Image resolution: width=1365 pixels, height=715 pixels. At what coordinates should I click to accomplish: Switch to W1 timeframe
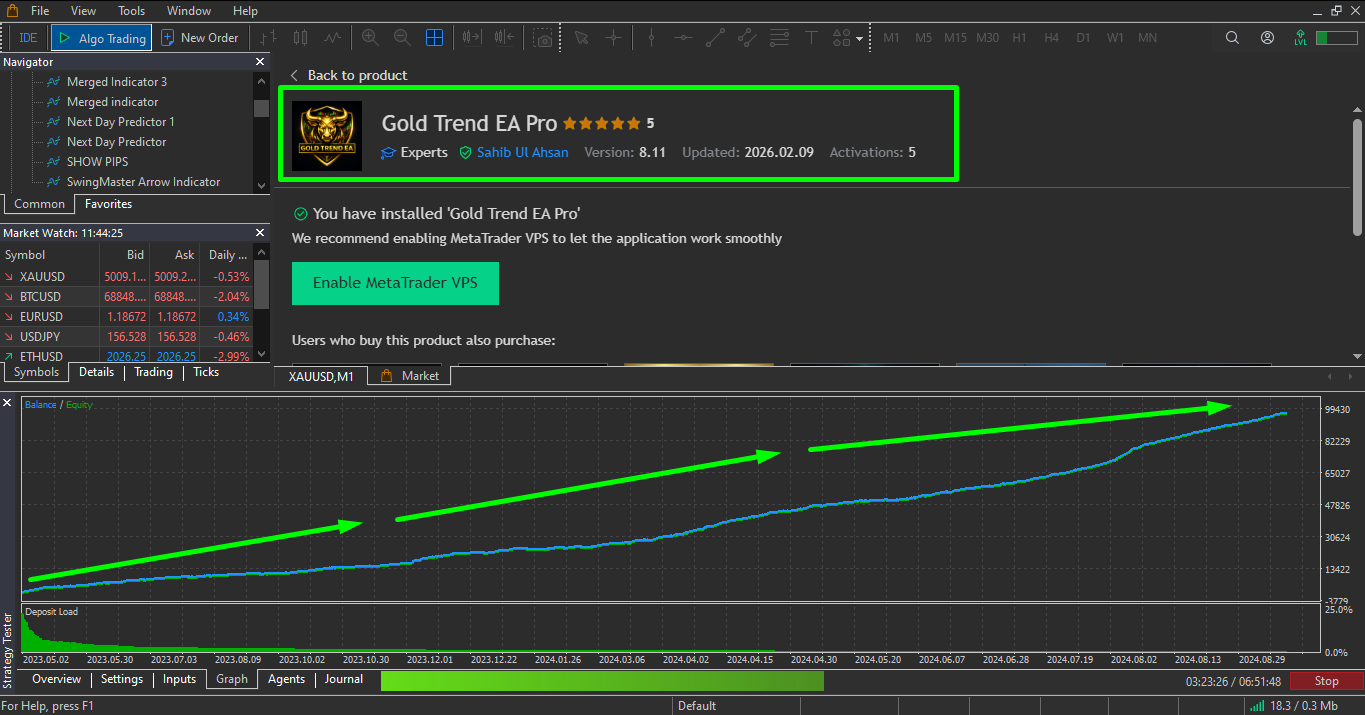tap(1115, 38)
